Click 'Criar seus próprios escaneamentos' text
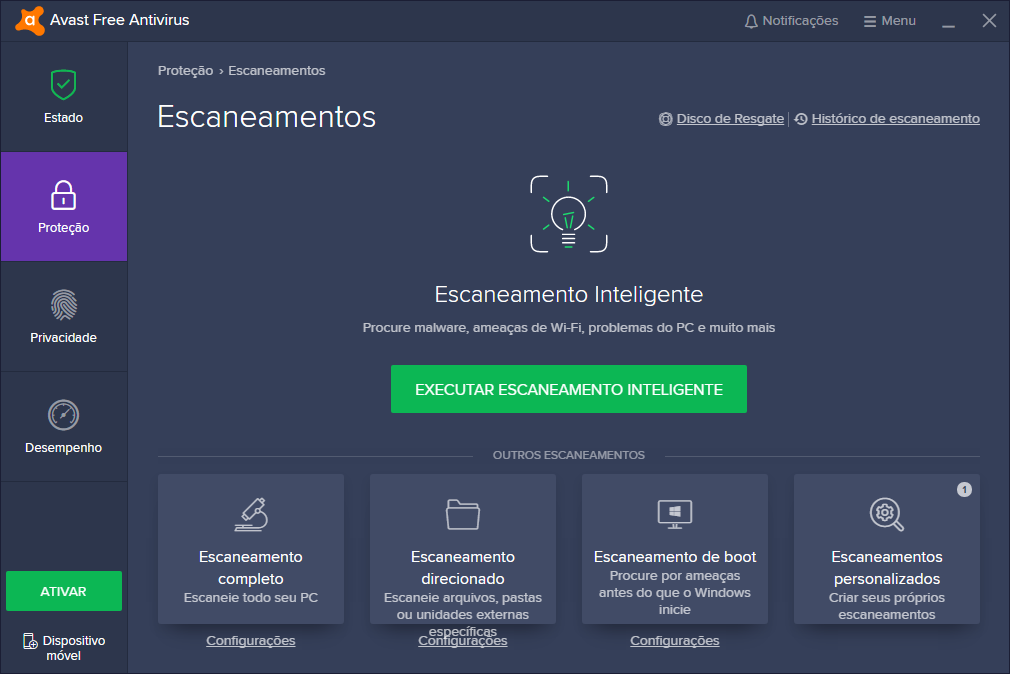 pos(886,606)
